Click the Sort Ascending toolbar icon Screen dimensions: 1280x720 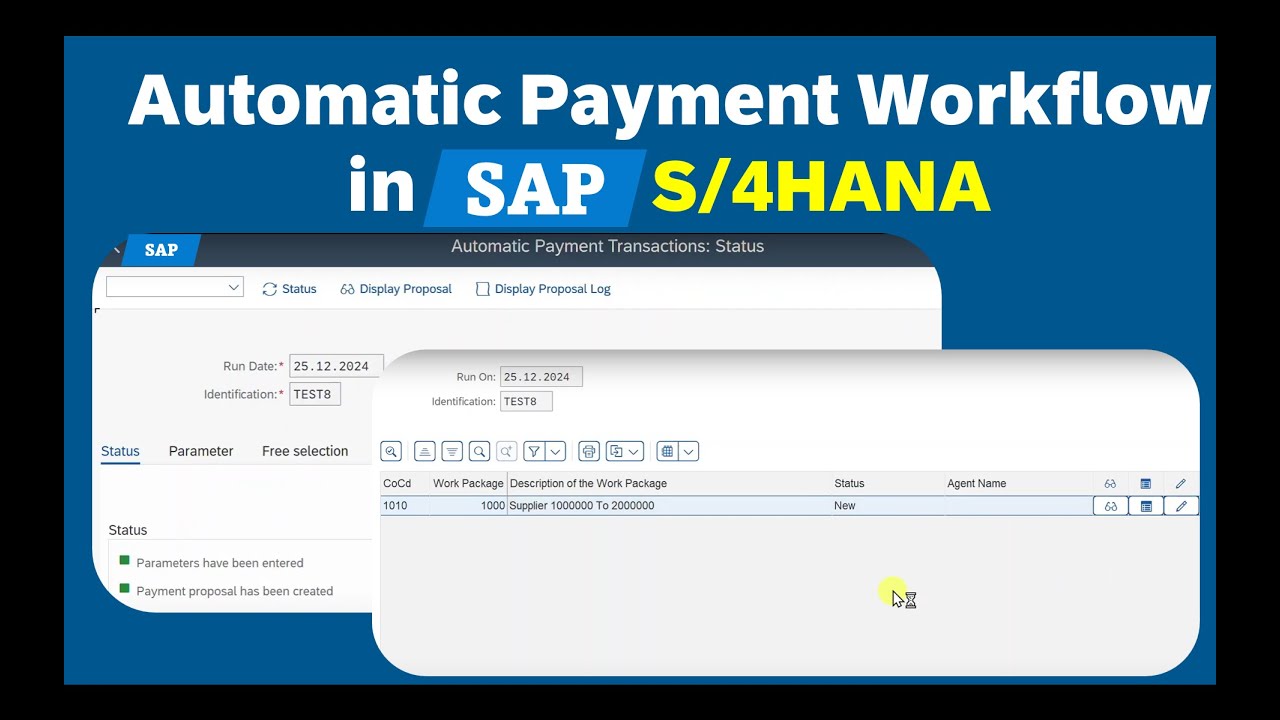(425, 451)
